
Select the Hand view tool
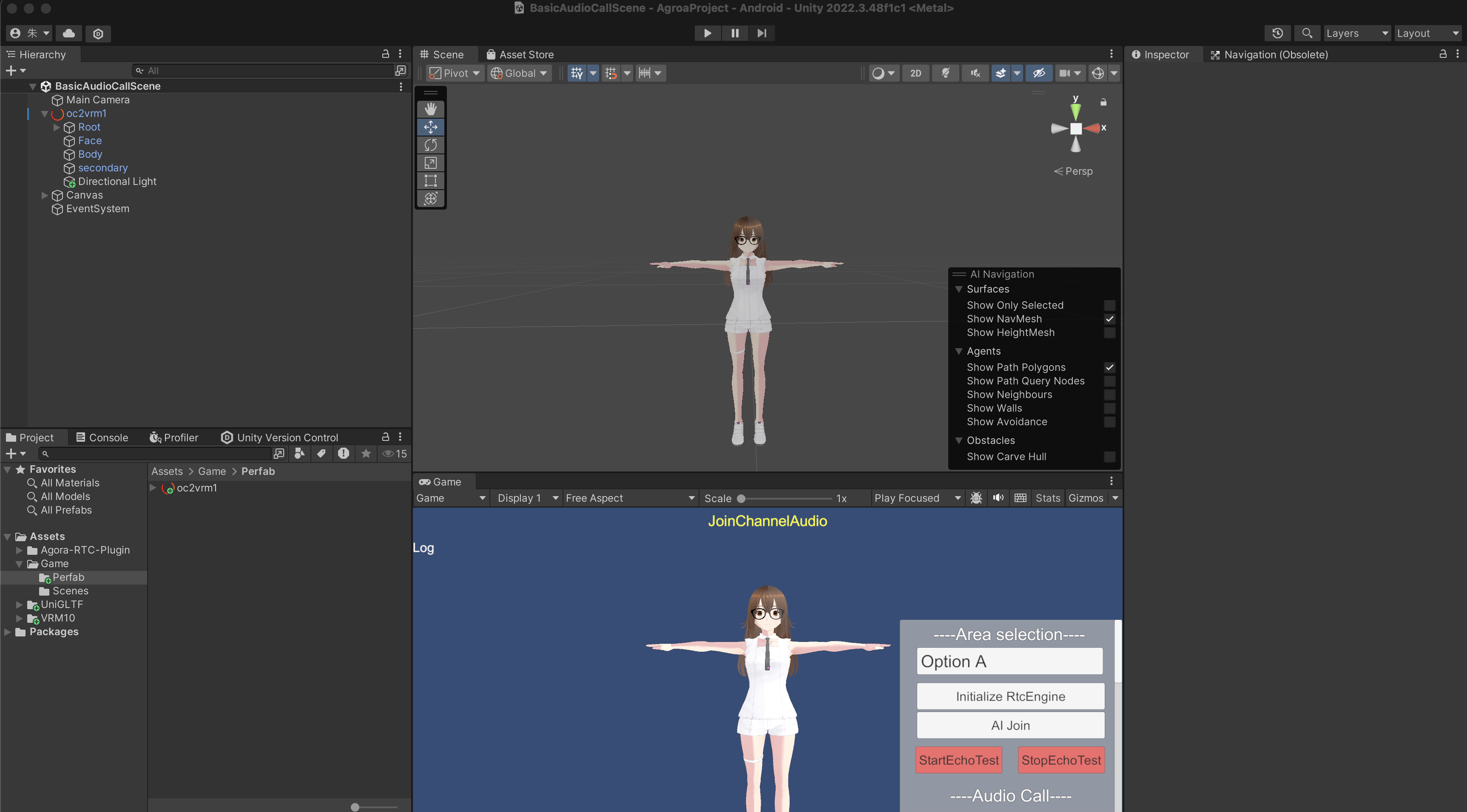tap(430, 109)
